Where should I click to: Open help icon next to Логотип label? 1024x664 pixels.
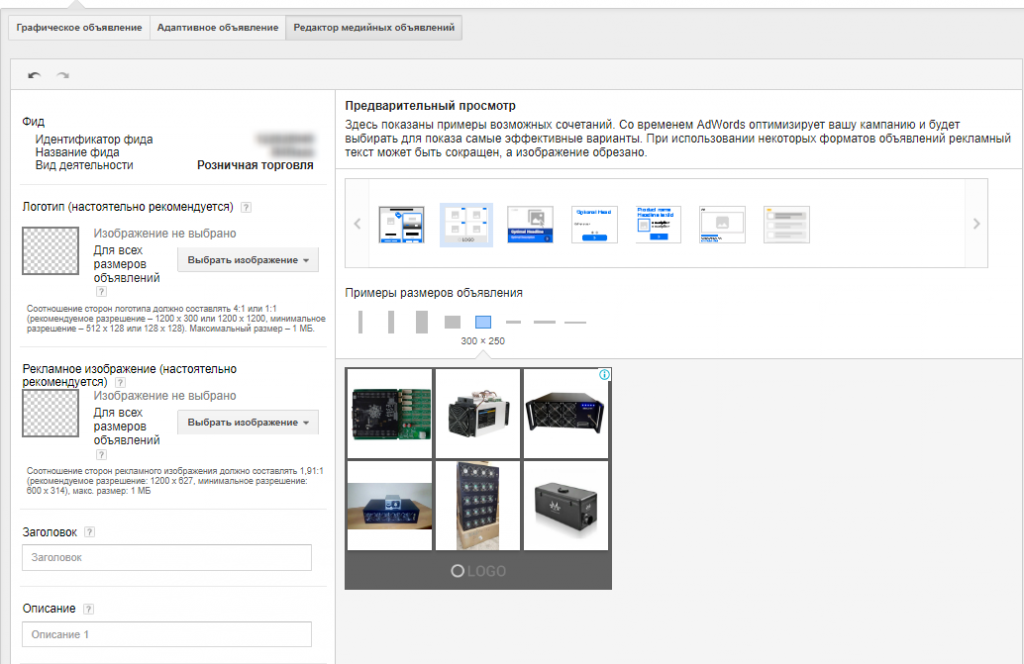tap(246, 207)
